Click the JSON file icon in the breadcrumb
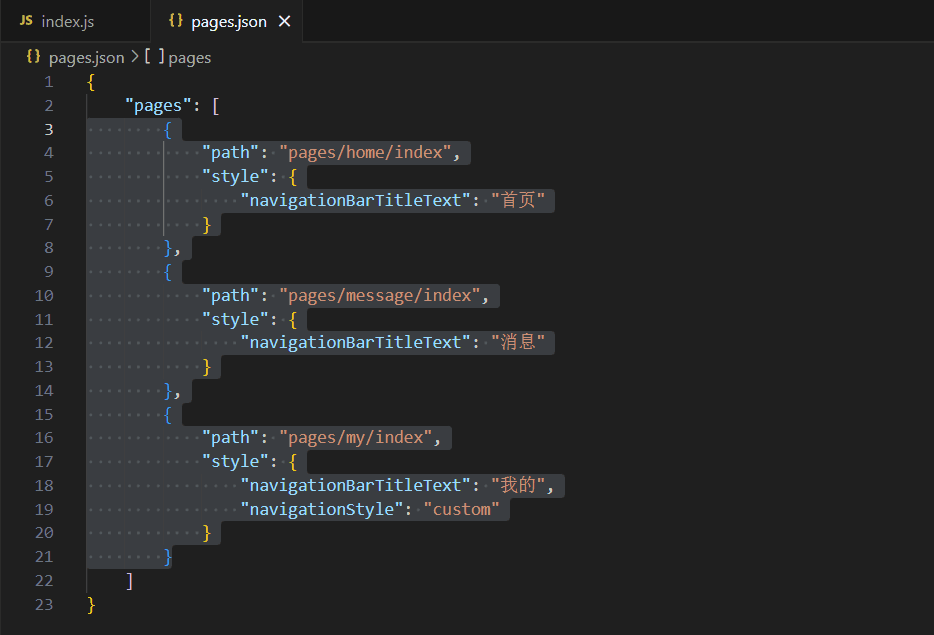 (x=33, y=57)
